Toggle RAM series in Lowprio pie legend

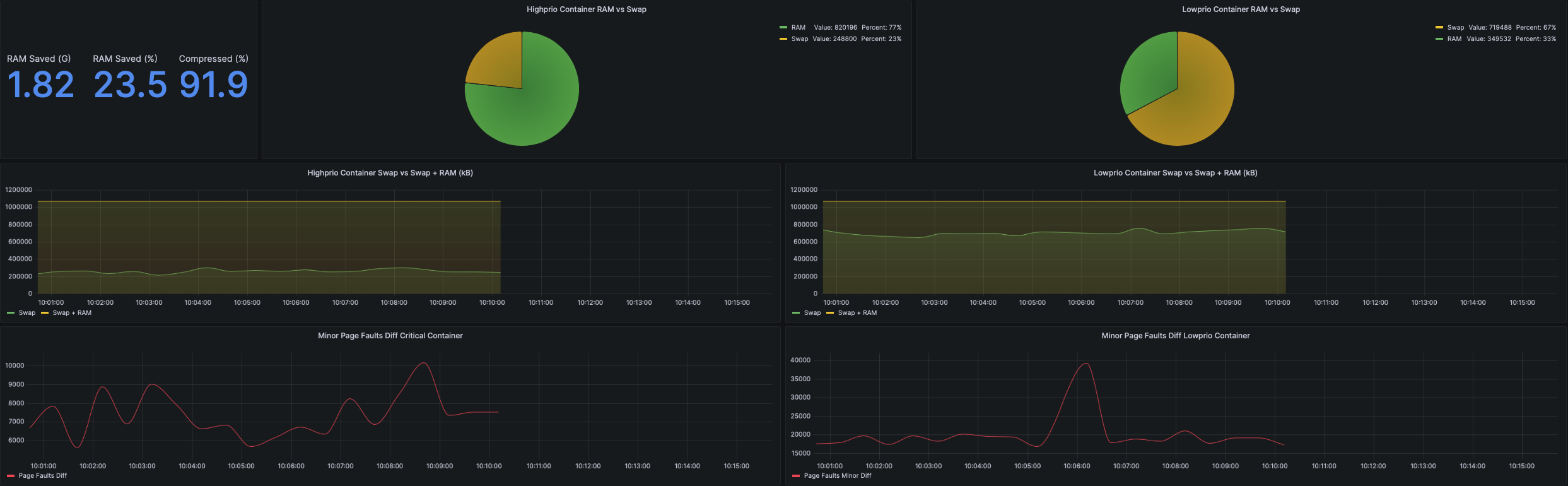click(1454, 39)
